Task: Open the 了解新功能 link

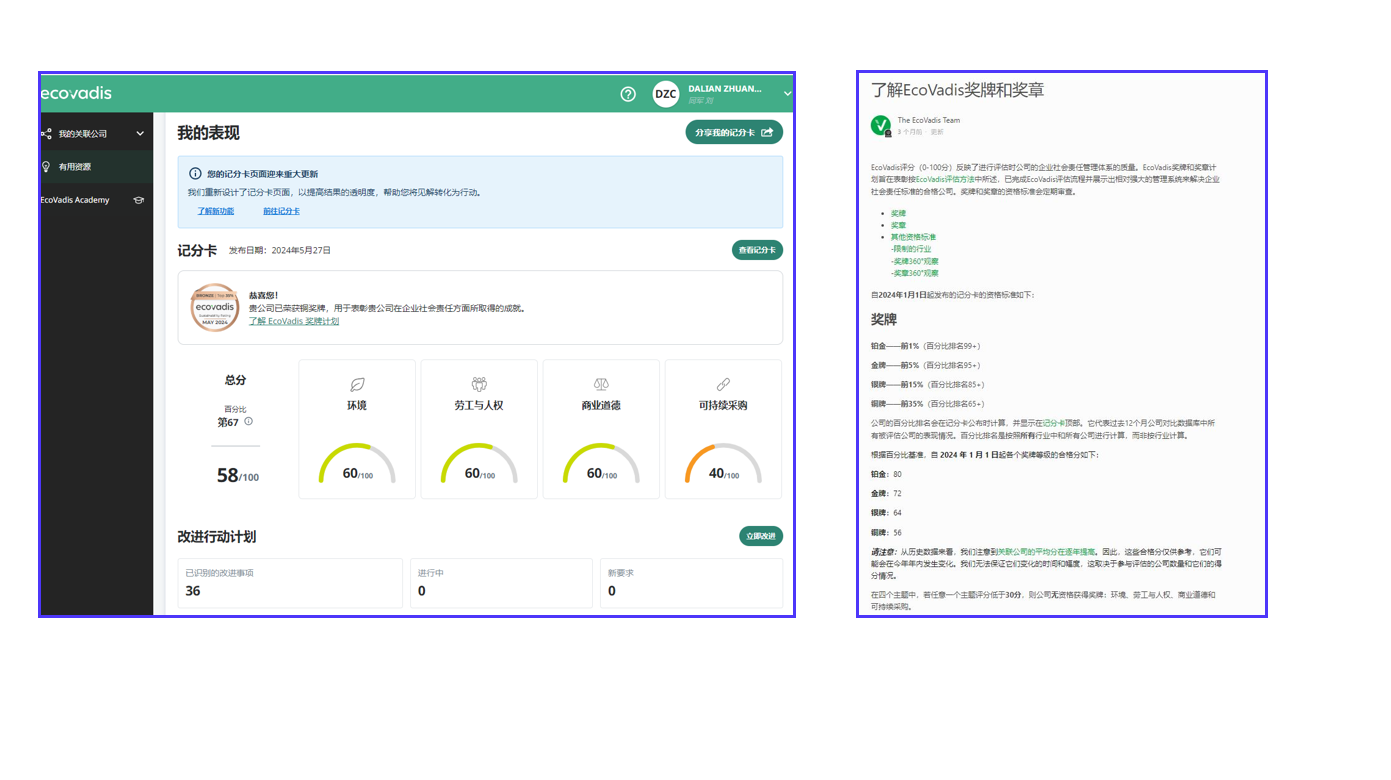Action: [x=215, y=211]
